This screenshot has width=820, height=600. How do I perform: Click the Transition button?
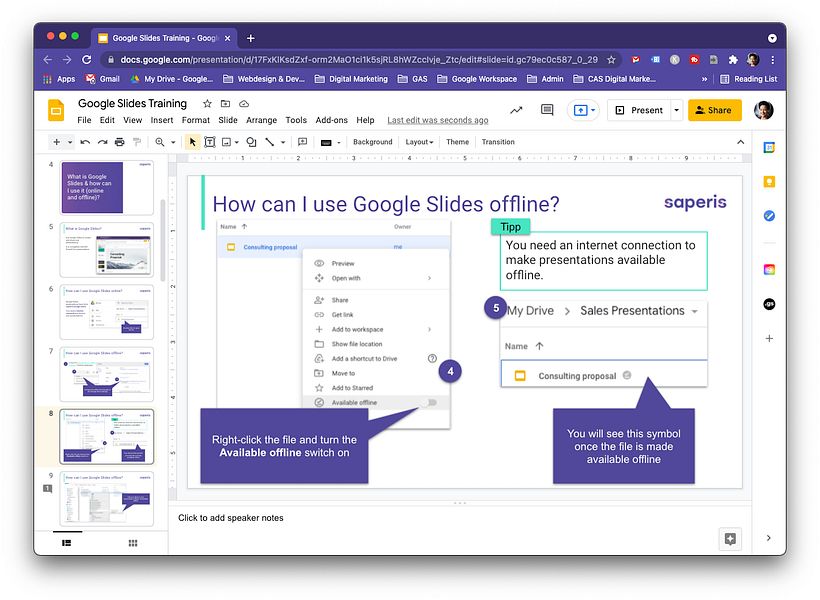(x=498, y=142)
